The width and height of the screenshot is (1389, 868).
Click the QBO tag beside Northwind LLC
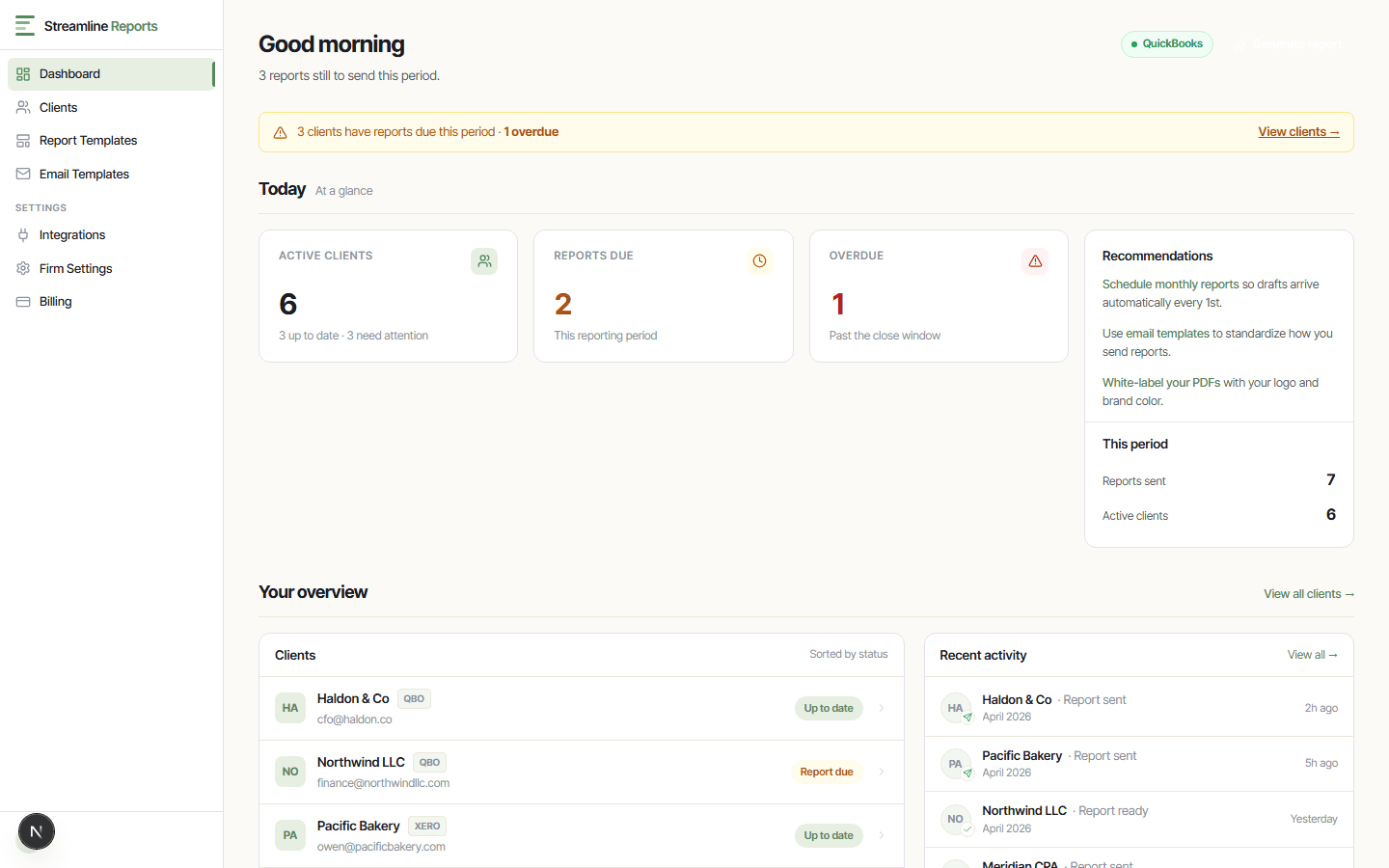[429, 763]
